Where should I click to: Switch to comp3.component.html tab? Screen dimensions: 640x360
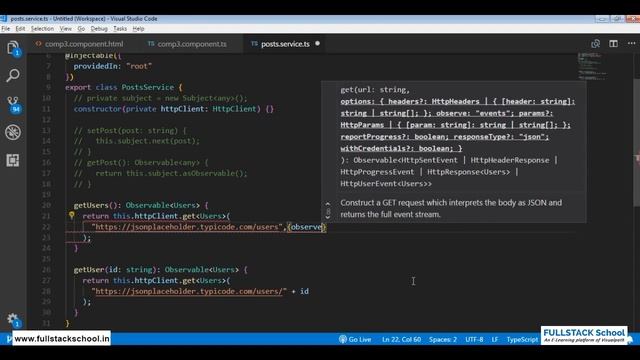(x=79, y=44)
